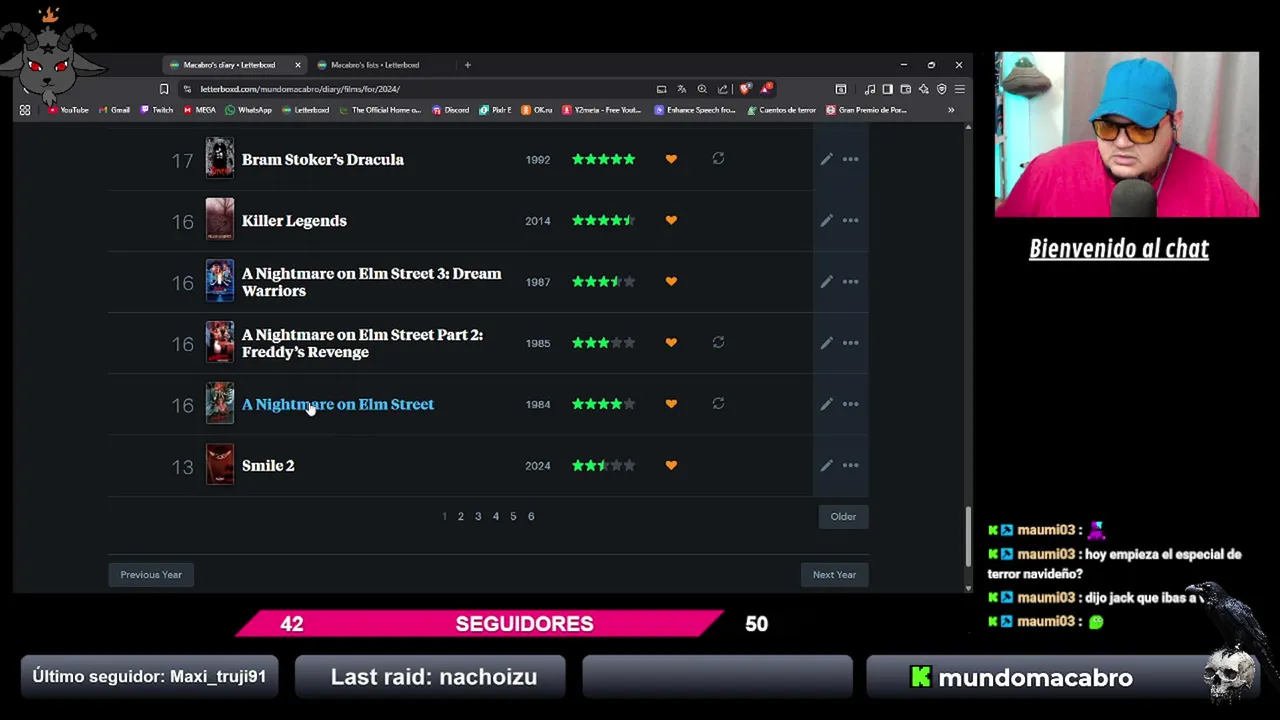Open more options for Dream Warriors row
This screenshot has width=1280, height=720.
click(x=850, y=282)
